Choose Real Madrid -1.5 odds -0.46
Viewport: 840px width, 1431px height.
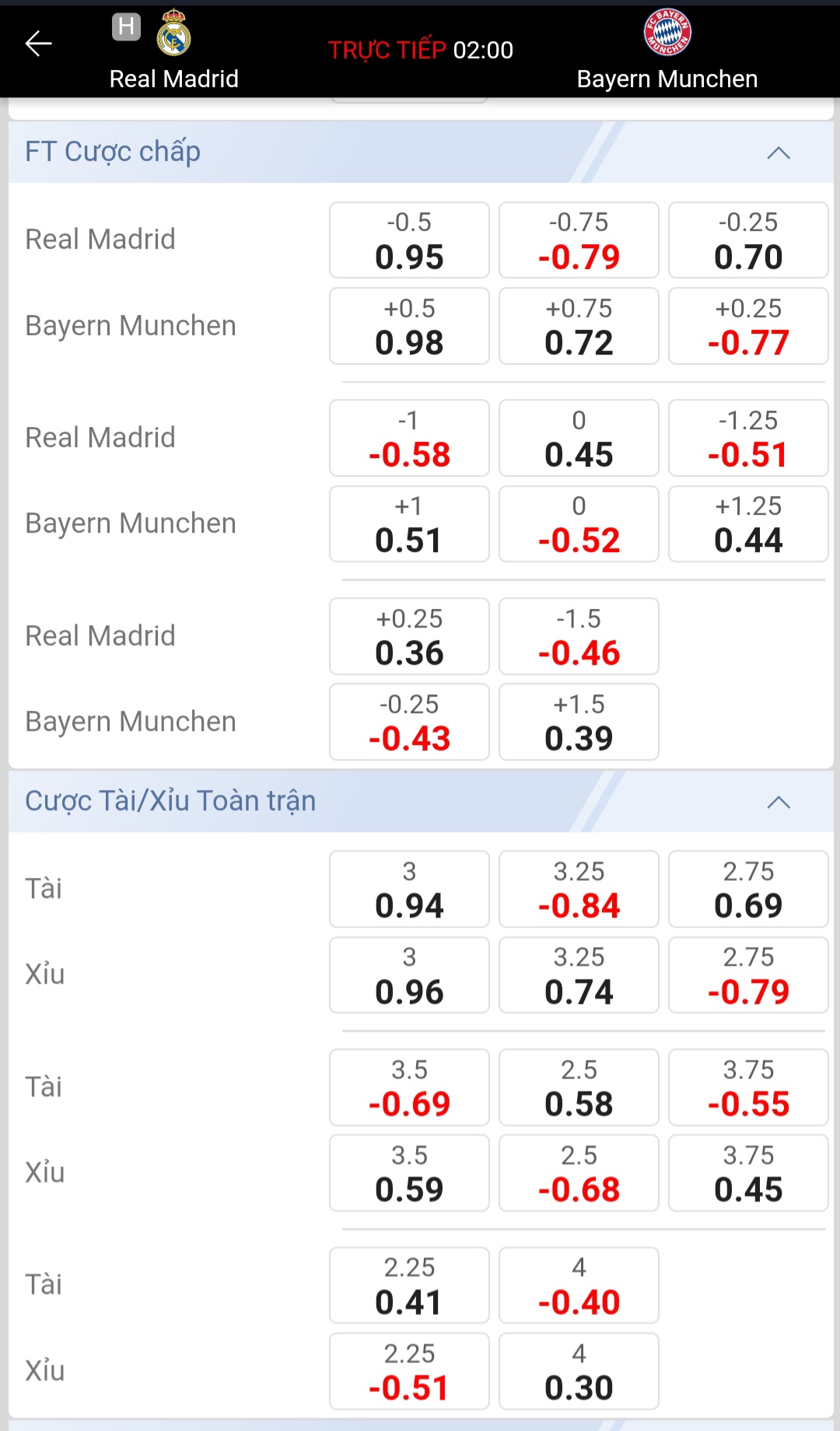tap(579, 637)
